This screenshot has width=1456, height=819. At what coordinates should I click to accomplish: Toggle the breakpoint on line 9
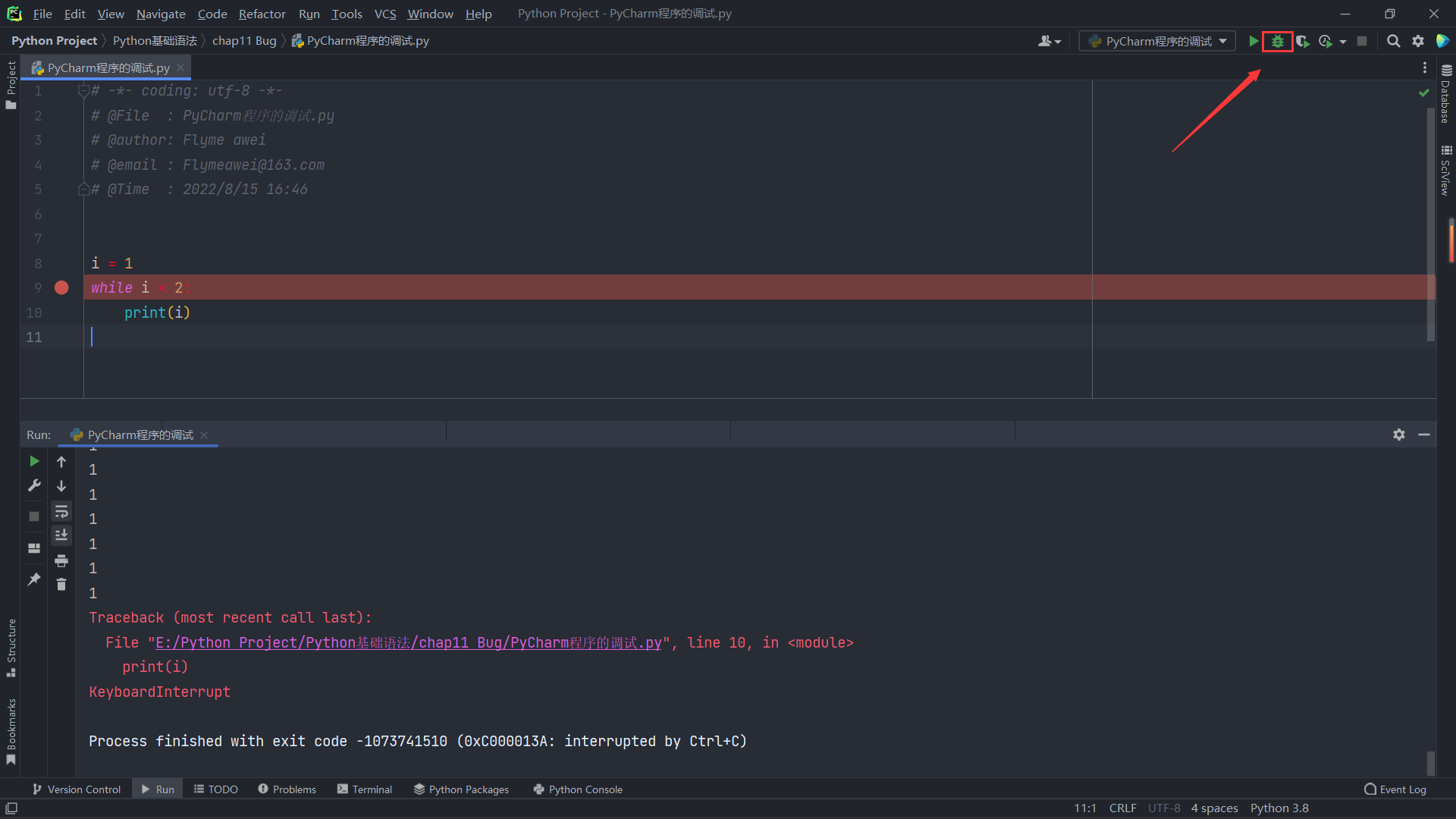[61, 287]
